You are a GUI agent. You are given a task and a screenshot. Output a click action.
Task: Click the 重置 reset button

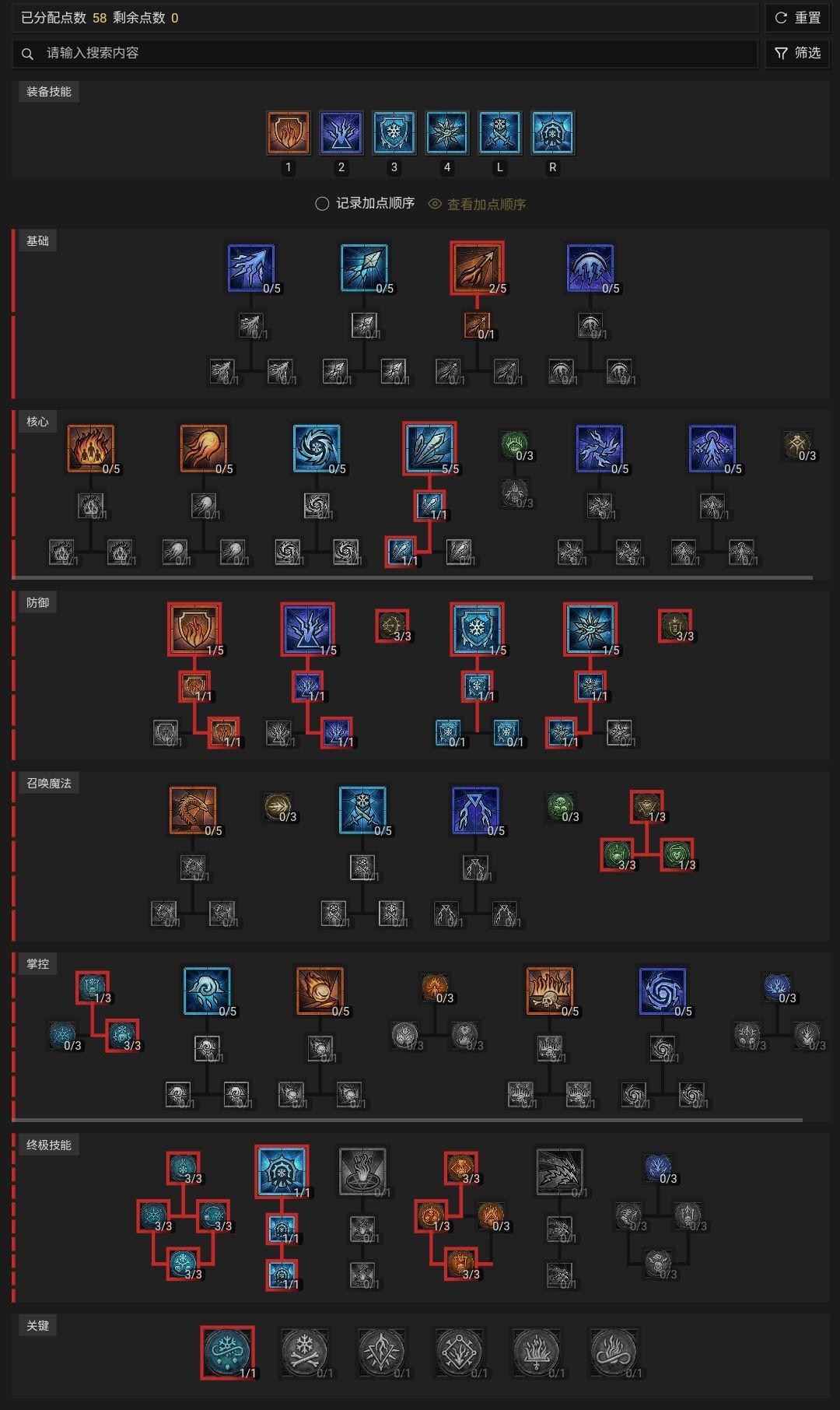[x=797, y=17]
